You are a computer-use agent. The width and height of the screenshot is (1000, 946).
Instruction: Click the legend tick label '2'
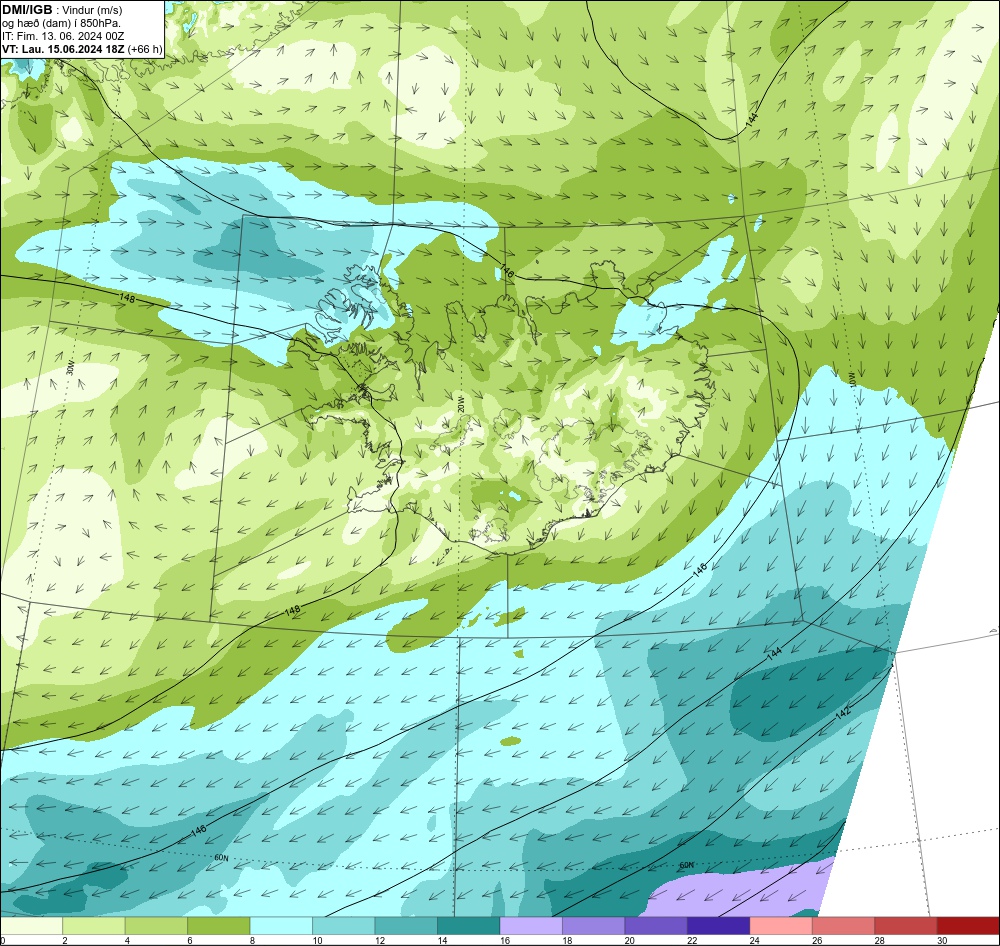[65, 940]
